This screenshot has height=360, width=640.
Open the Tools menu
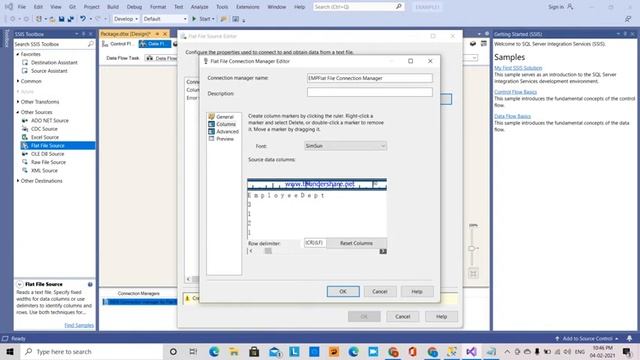222,7
